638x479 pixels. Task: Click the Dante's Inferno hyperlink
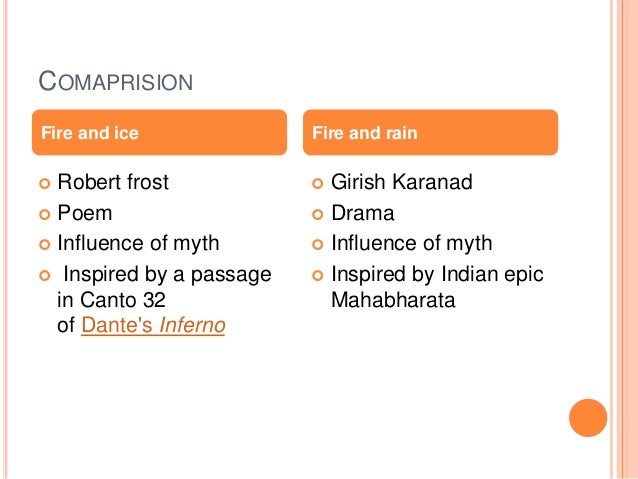click(x=152, y=326)
